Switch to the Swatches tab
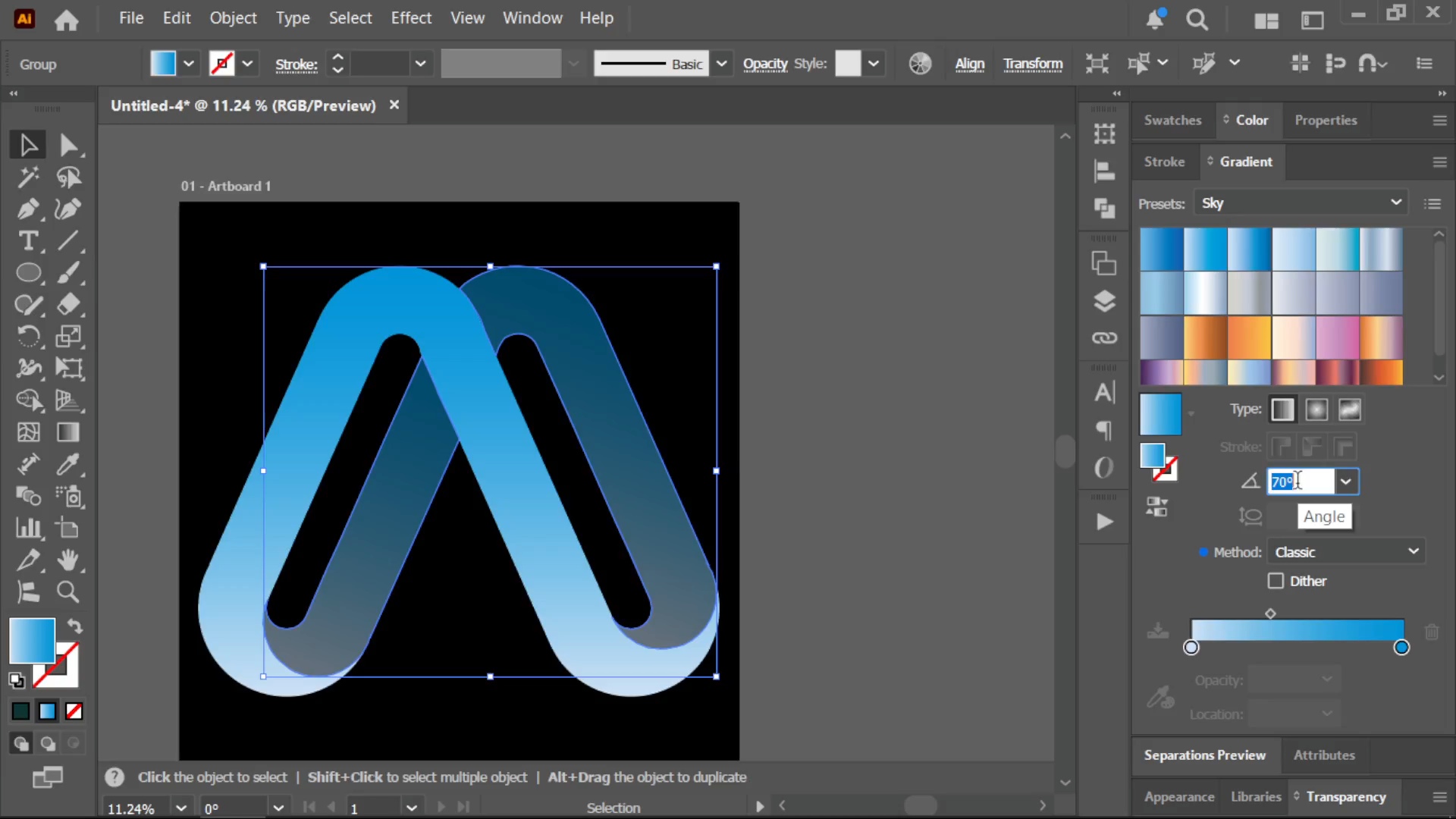Screen dimensions: 1456x819 (1172, 120)
